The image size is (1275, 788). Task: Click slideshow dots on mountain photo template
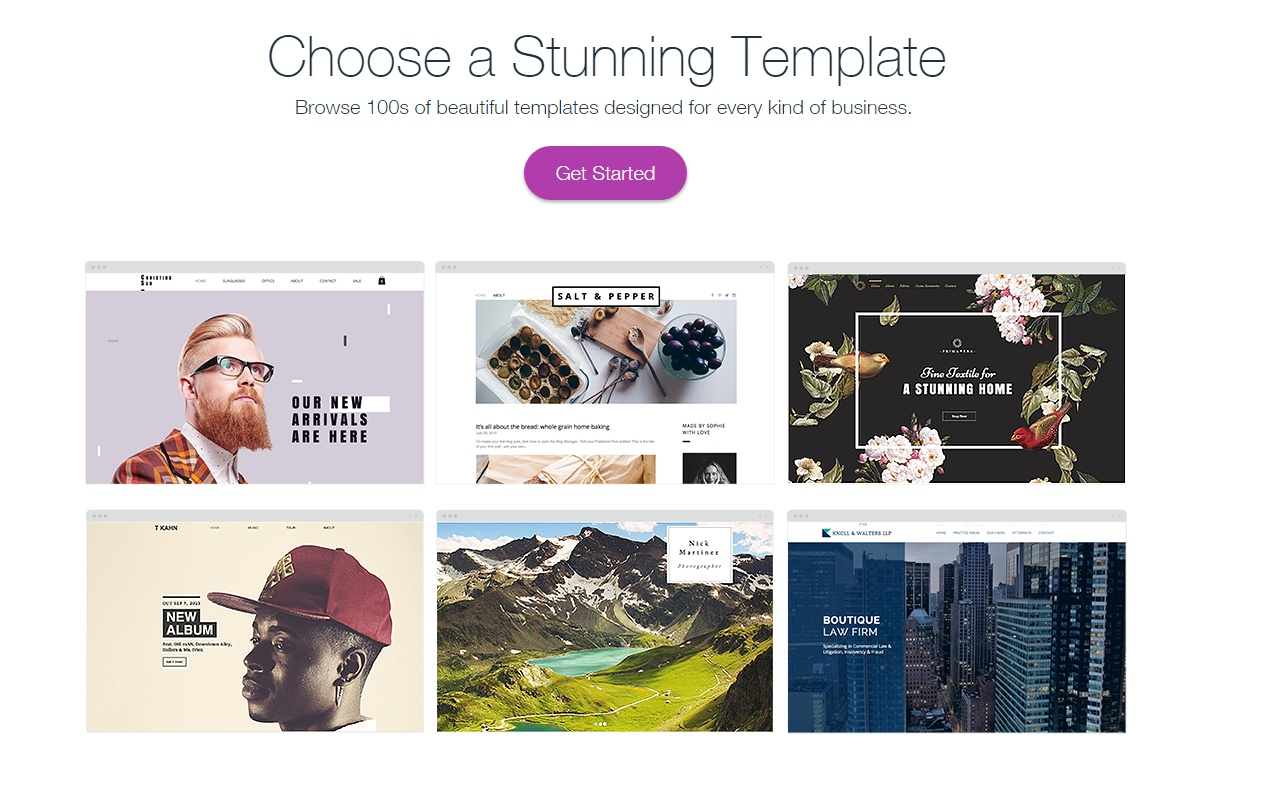tap(601, 723)
